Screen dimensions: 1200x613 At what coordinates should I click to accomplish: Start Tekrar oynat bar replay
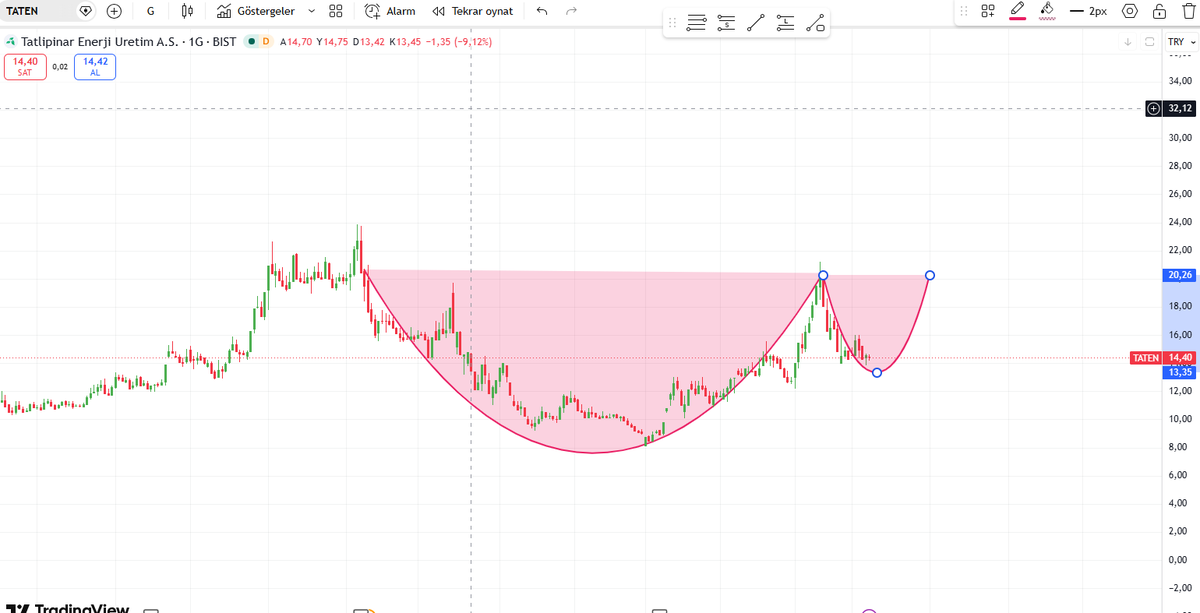pos(473,11)
